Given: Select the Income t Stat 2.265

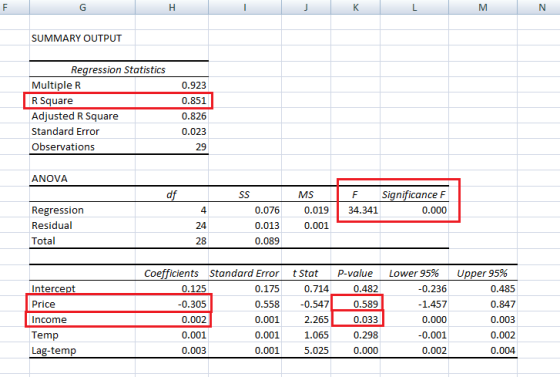Looking at the screenshot, I should coord(316,320).
